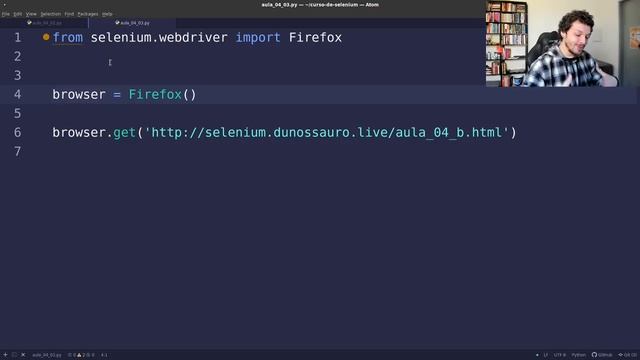The height and width of the screenshot is (360, 640).
Task: Click the Git branch status at bottom right
Action: click(627, 355)
